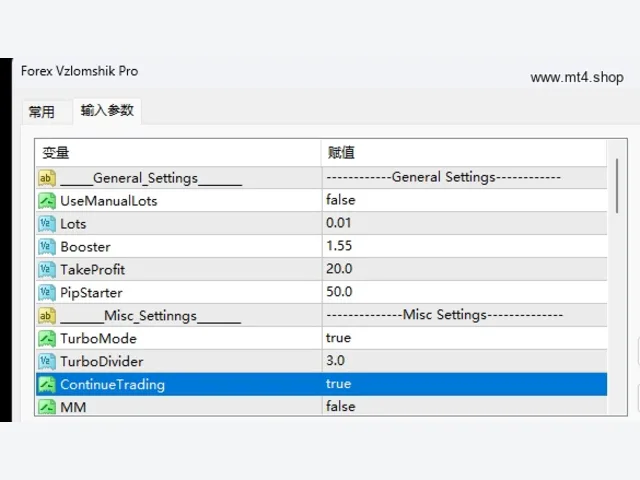Click the numeric icon next to Lots
The image size is (640, 480).
click(x=47, y=224)
